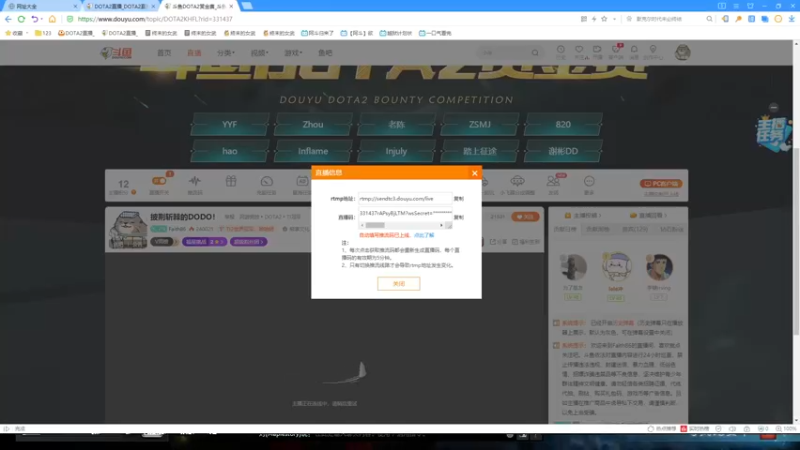Open the user avatar in Douyu header
This screenshot has width=800, height=450.
(682, 52)
